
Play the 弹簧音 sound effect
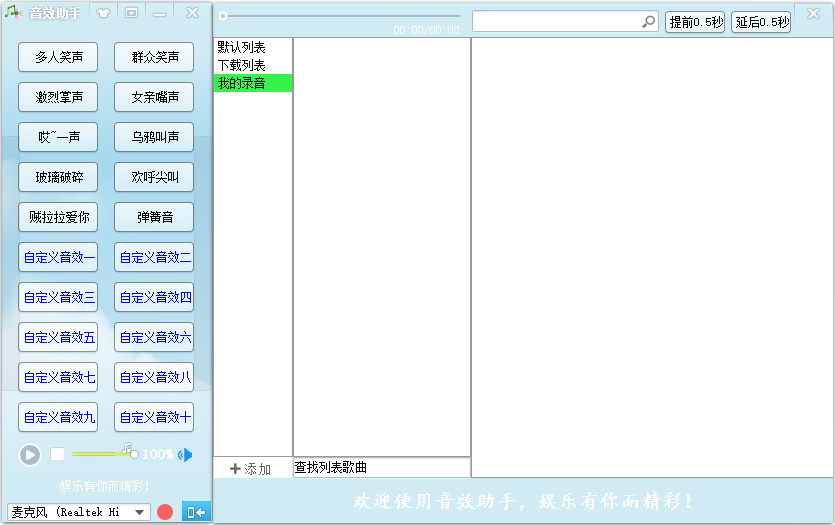[x=154, y=217]
